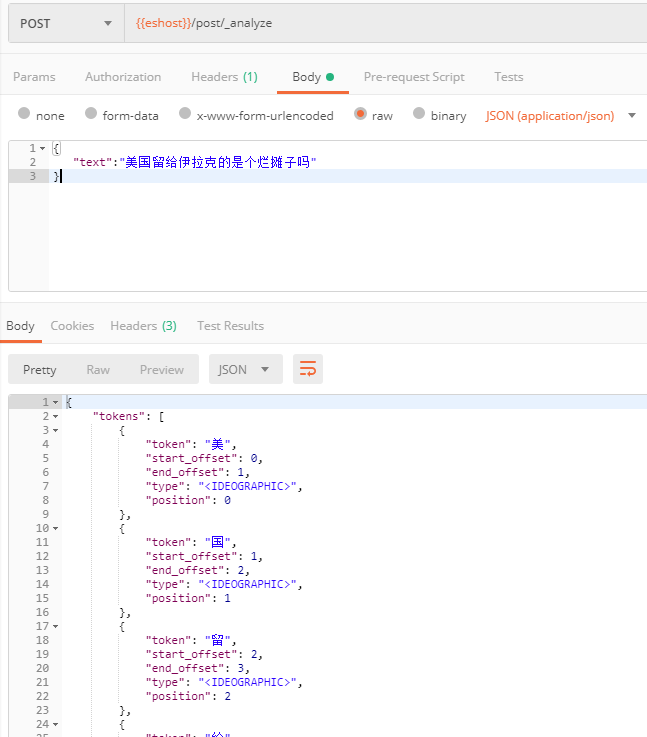The width and height of the screenshot is (647, 737).
Task: Select the raw body radio button
Action: 360,113
